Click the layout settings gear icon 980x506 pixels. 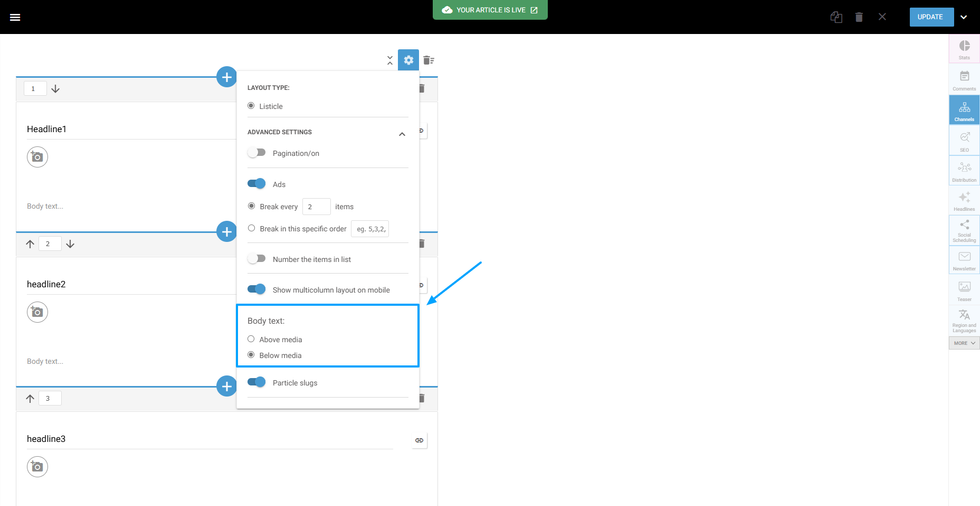point(408,60)
